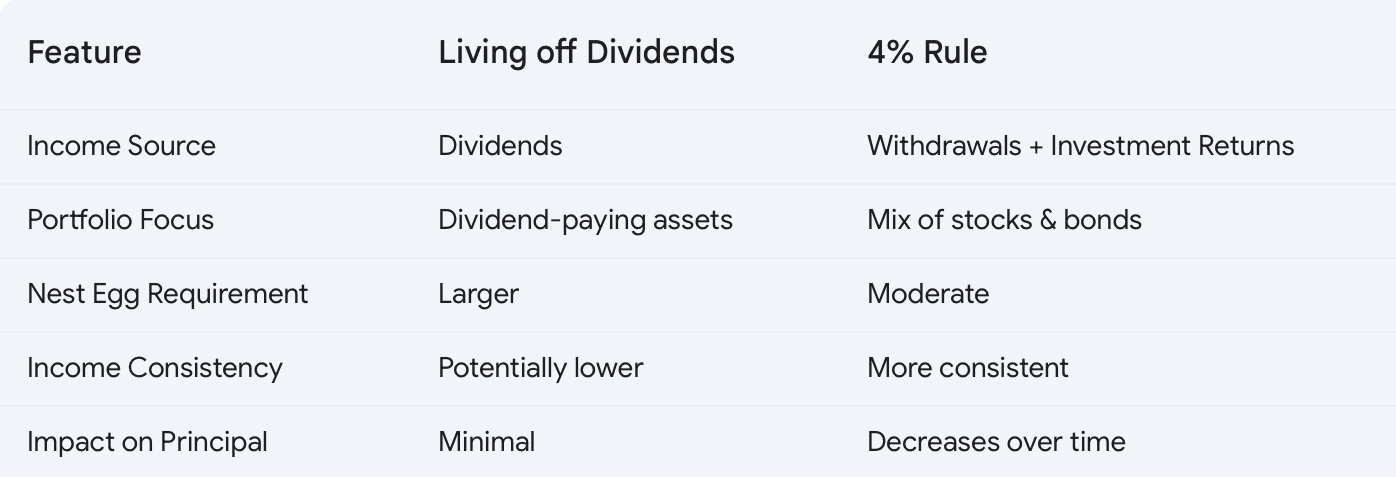1396x477 pixels.
Task: Click the More consistent cell
Action: 968,368
